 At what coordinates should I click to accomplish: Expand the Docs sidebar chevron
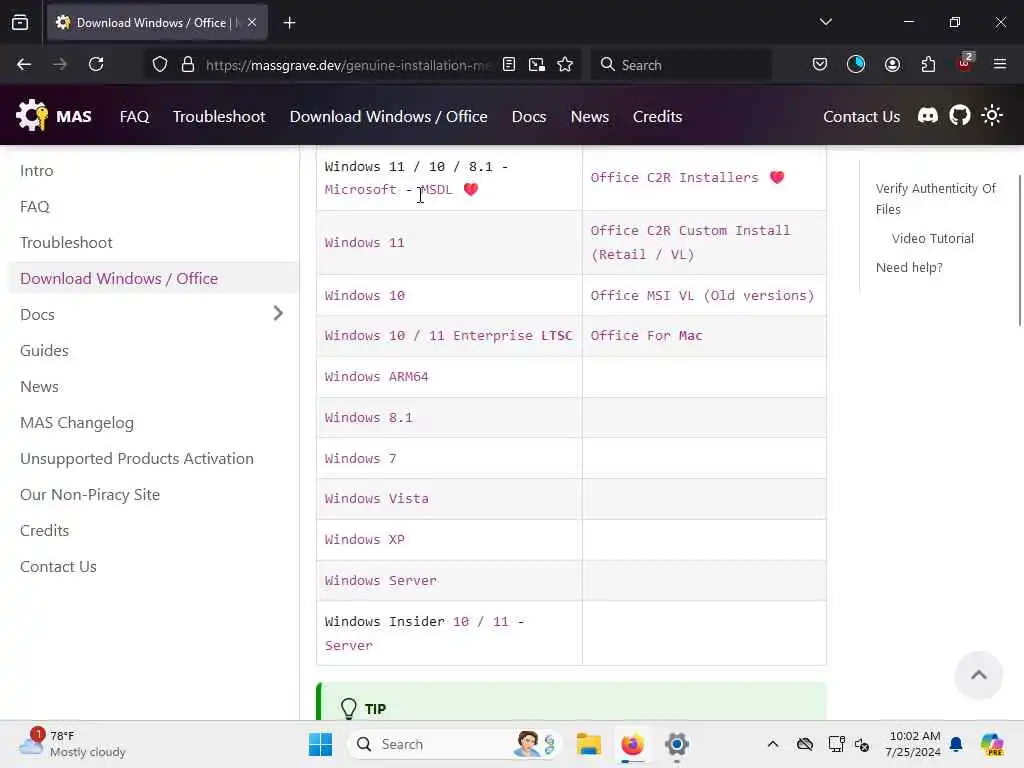[x=278, y=313]
